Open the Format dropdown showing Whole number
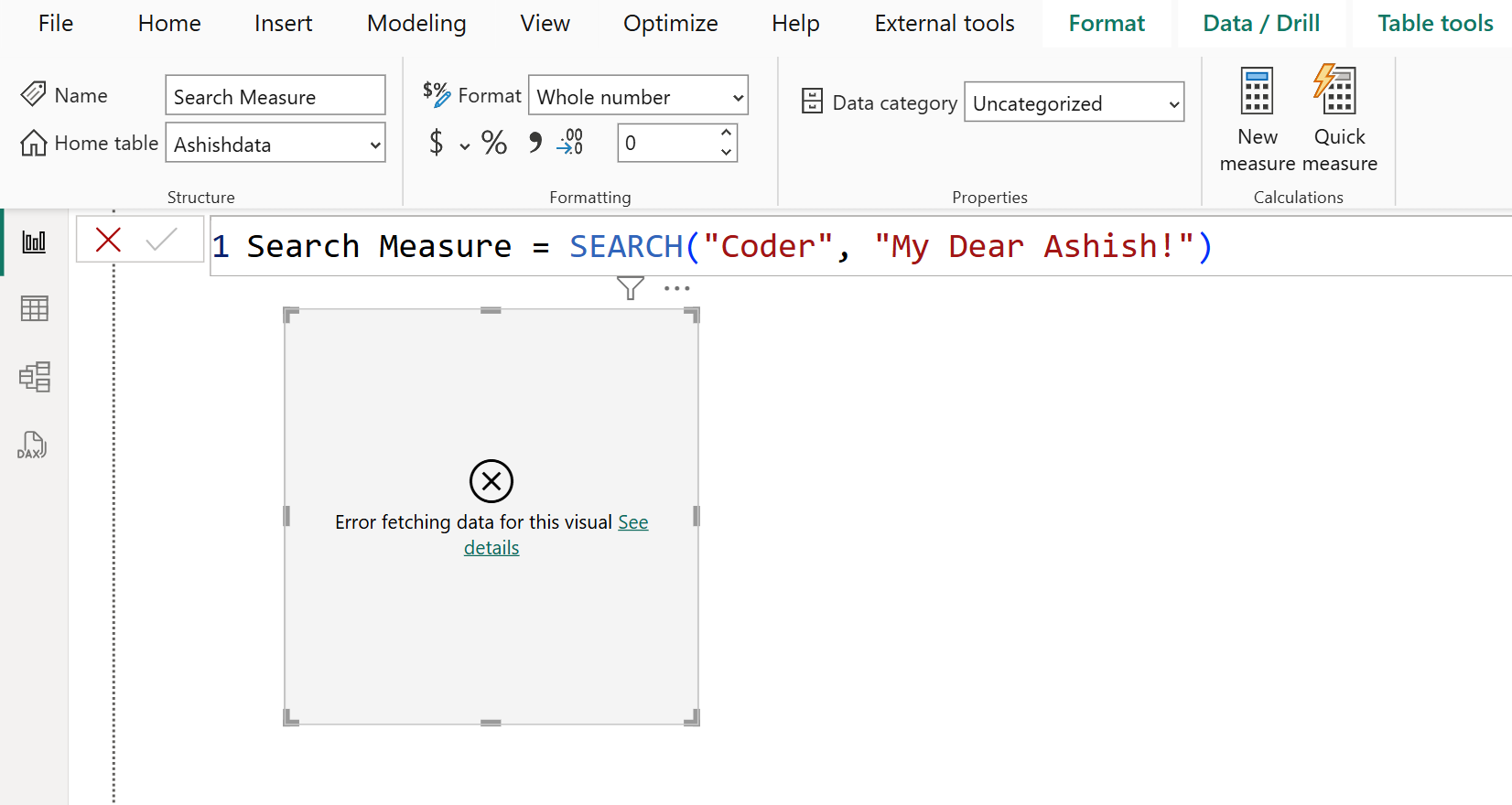Screen dimensions: 1512x805 coord(738,97)
